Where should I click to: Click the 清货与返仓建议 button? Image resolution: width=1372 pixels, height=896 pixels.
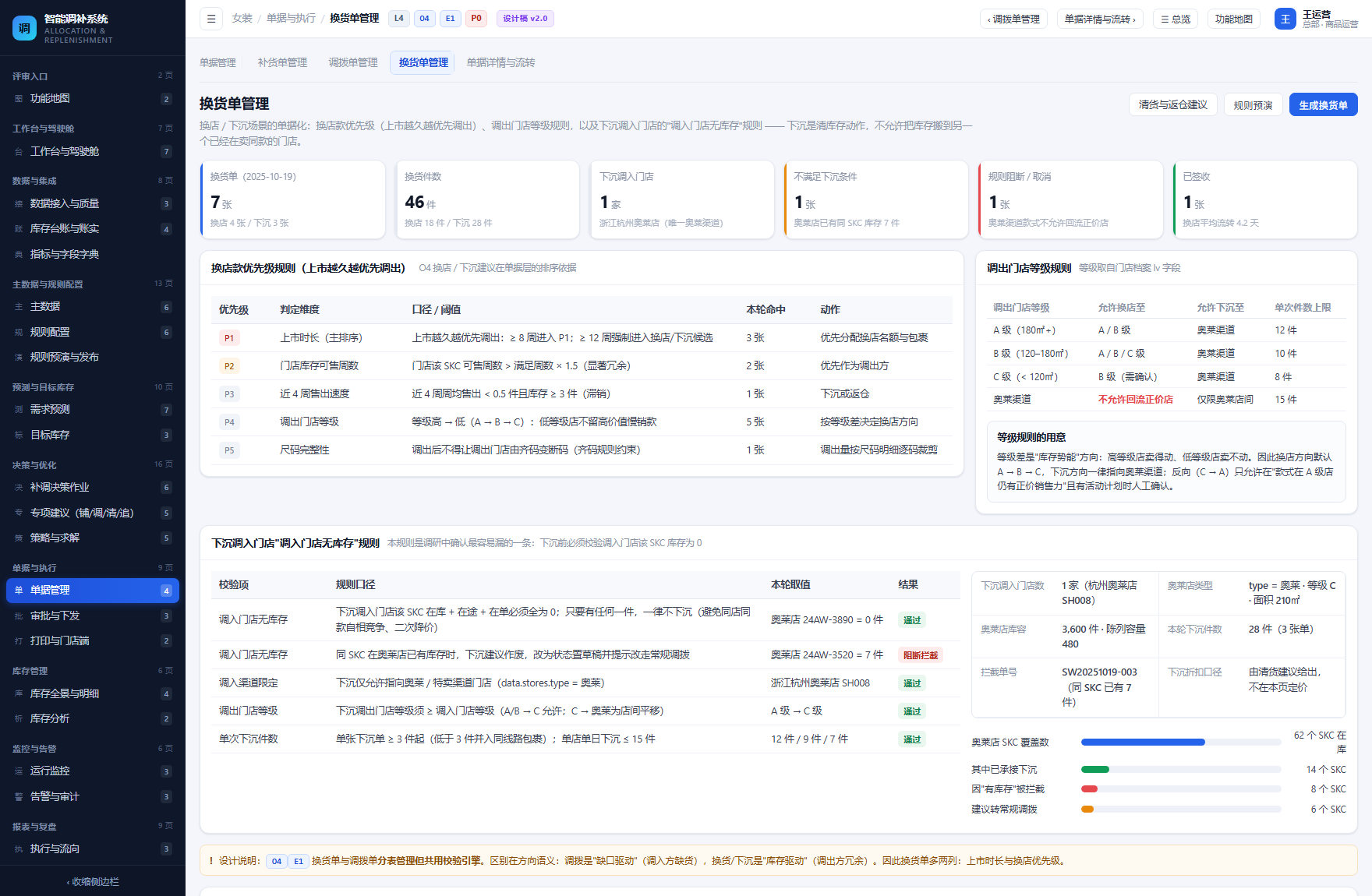1172,104
